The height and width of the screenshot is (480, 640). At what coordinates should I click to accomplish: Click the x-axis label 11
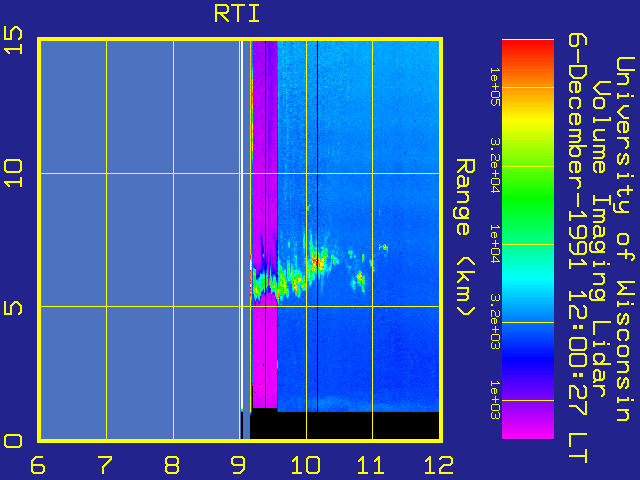371,465
